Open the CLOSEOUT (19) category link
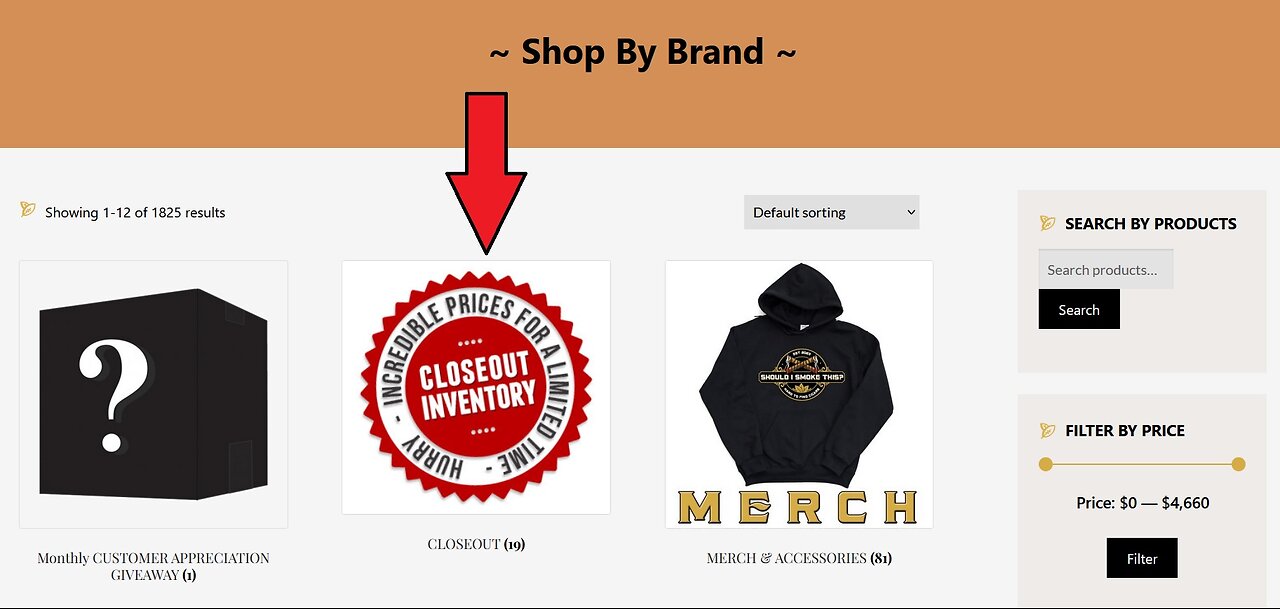This screenshot has height=609, width=1280. [476, 544]
